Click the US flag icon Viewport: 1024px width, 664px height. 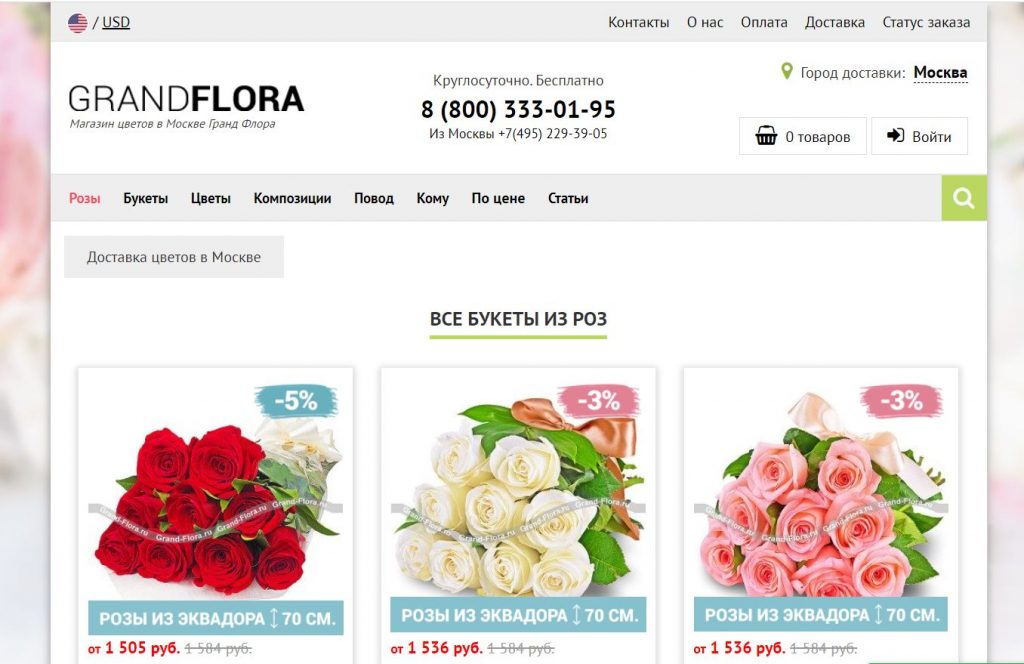(x=78, y=23)
